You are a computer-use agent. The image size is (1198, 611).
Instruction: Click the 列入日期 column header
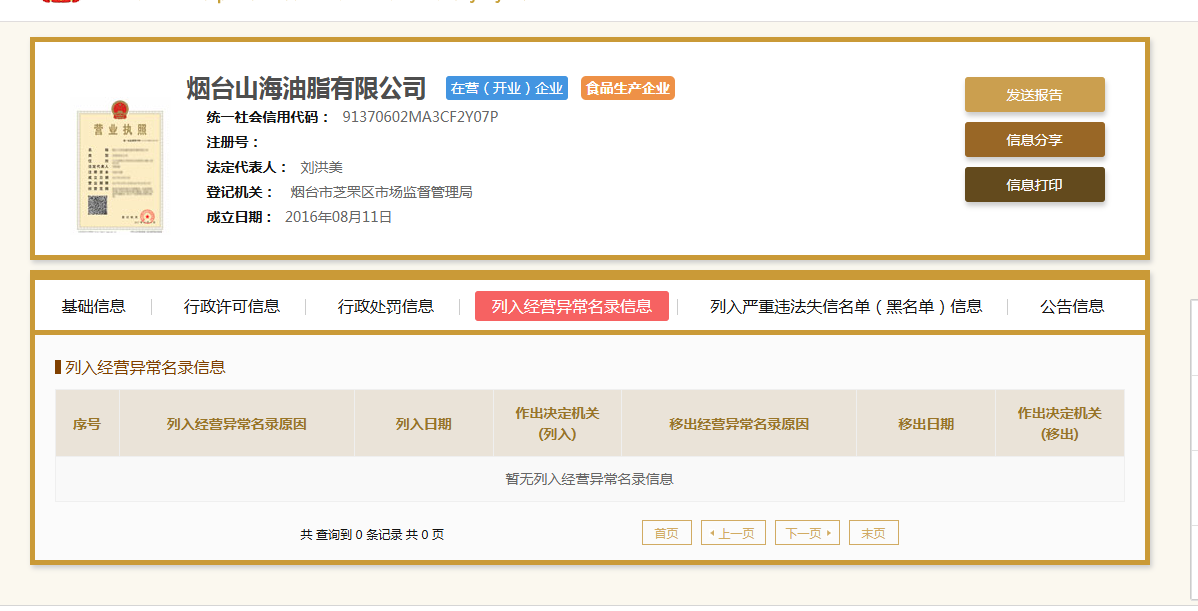pos(424,424)
